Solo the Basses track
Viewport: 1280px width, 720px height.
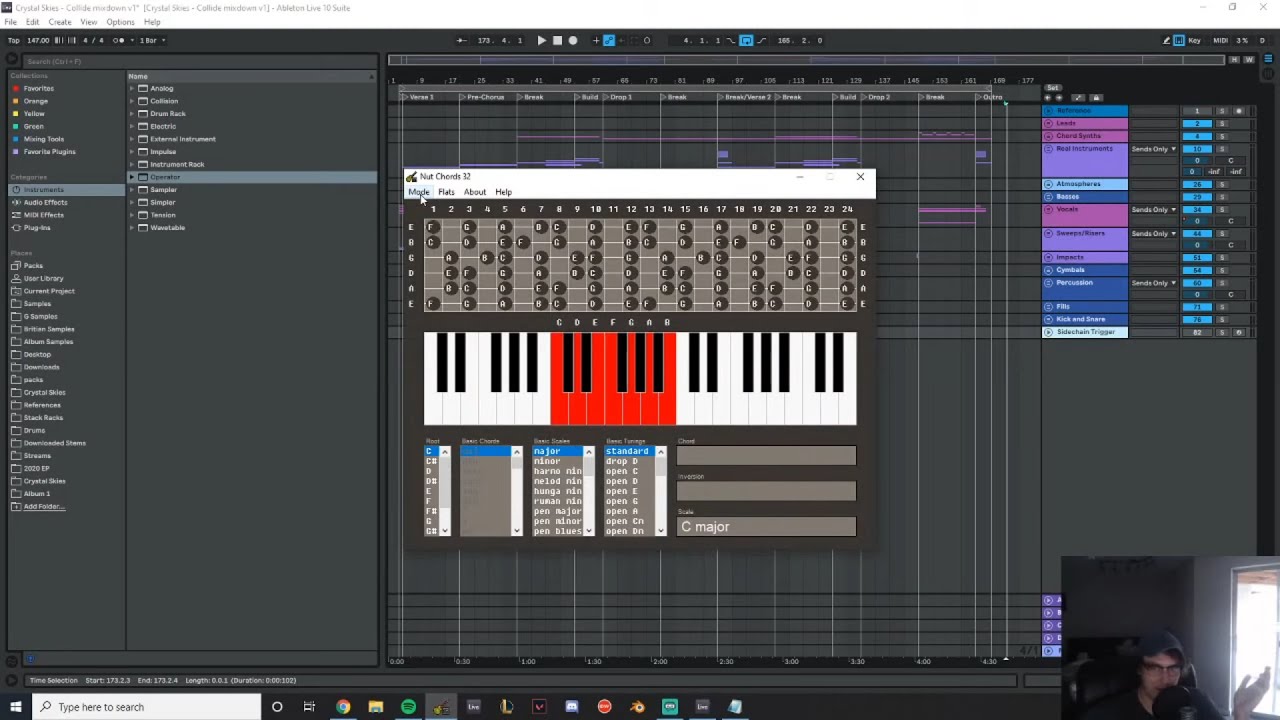pos(1221,196)
